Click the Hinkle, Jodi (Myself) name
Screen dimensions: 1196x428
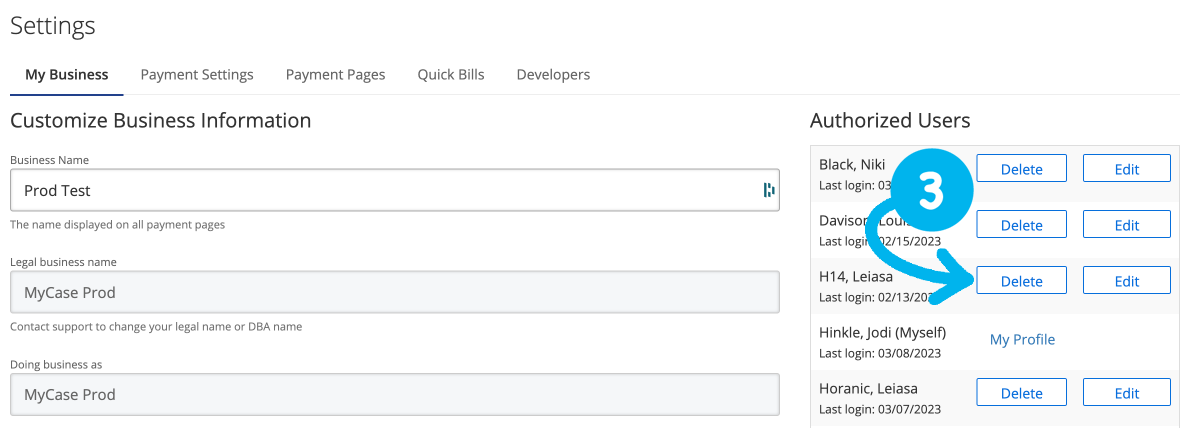(x=882, y=332)
